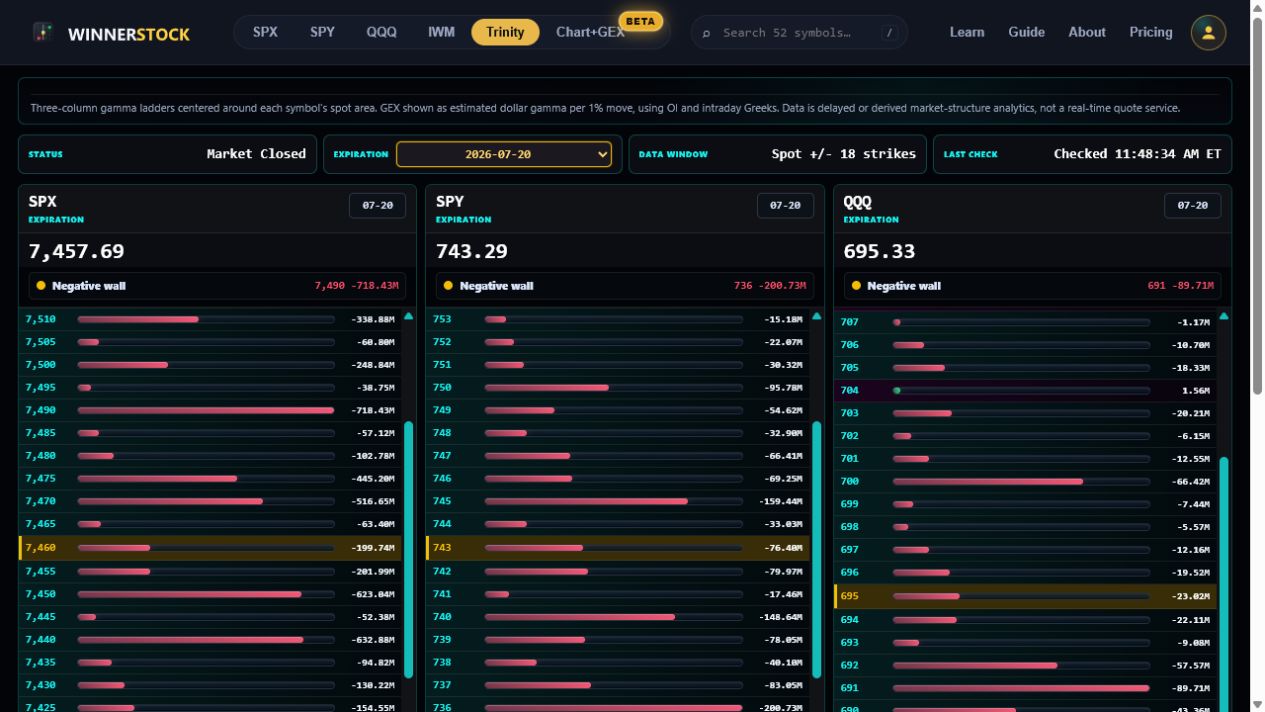
Task: Select QQQ strike row 704
Action: click(x=1025, y=390)
